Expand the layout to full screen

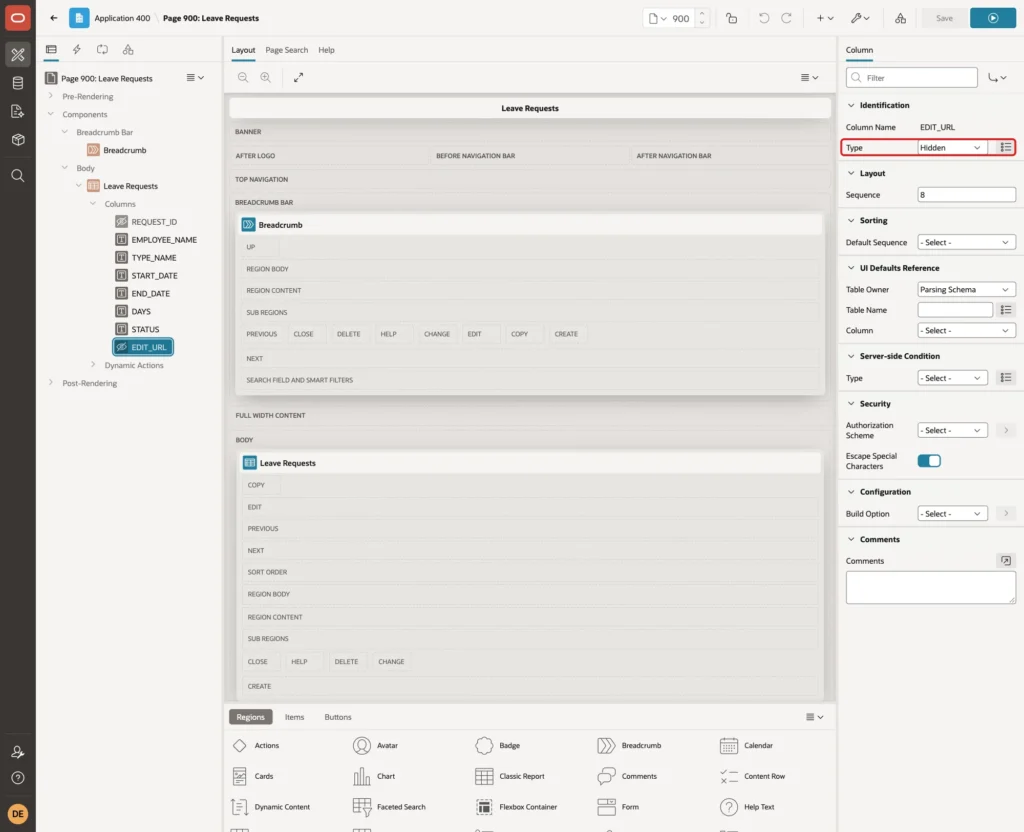click(x=298, y=77)
